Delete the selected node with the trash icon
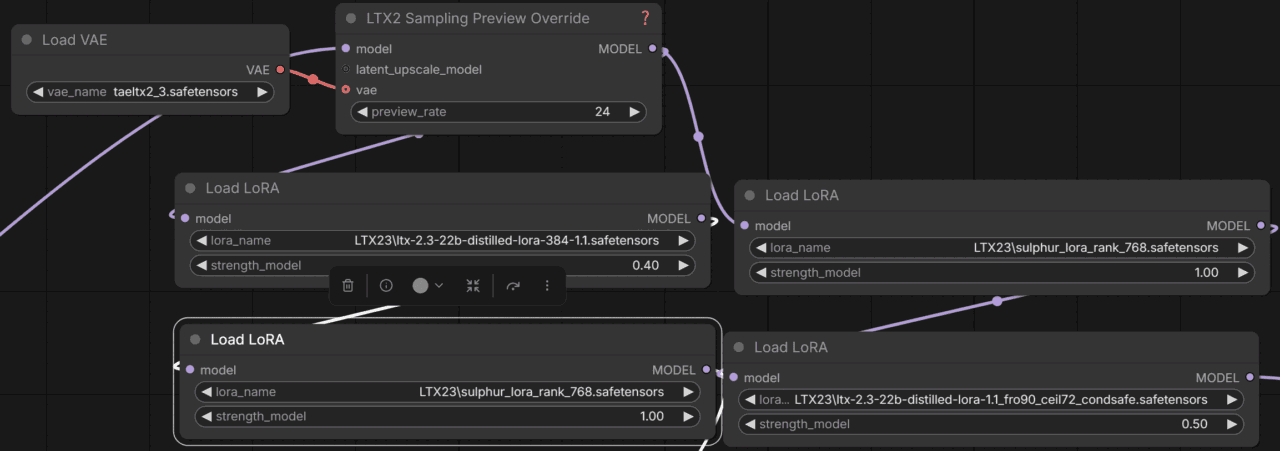1280x451 pixels. [x=348, y=285]
